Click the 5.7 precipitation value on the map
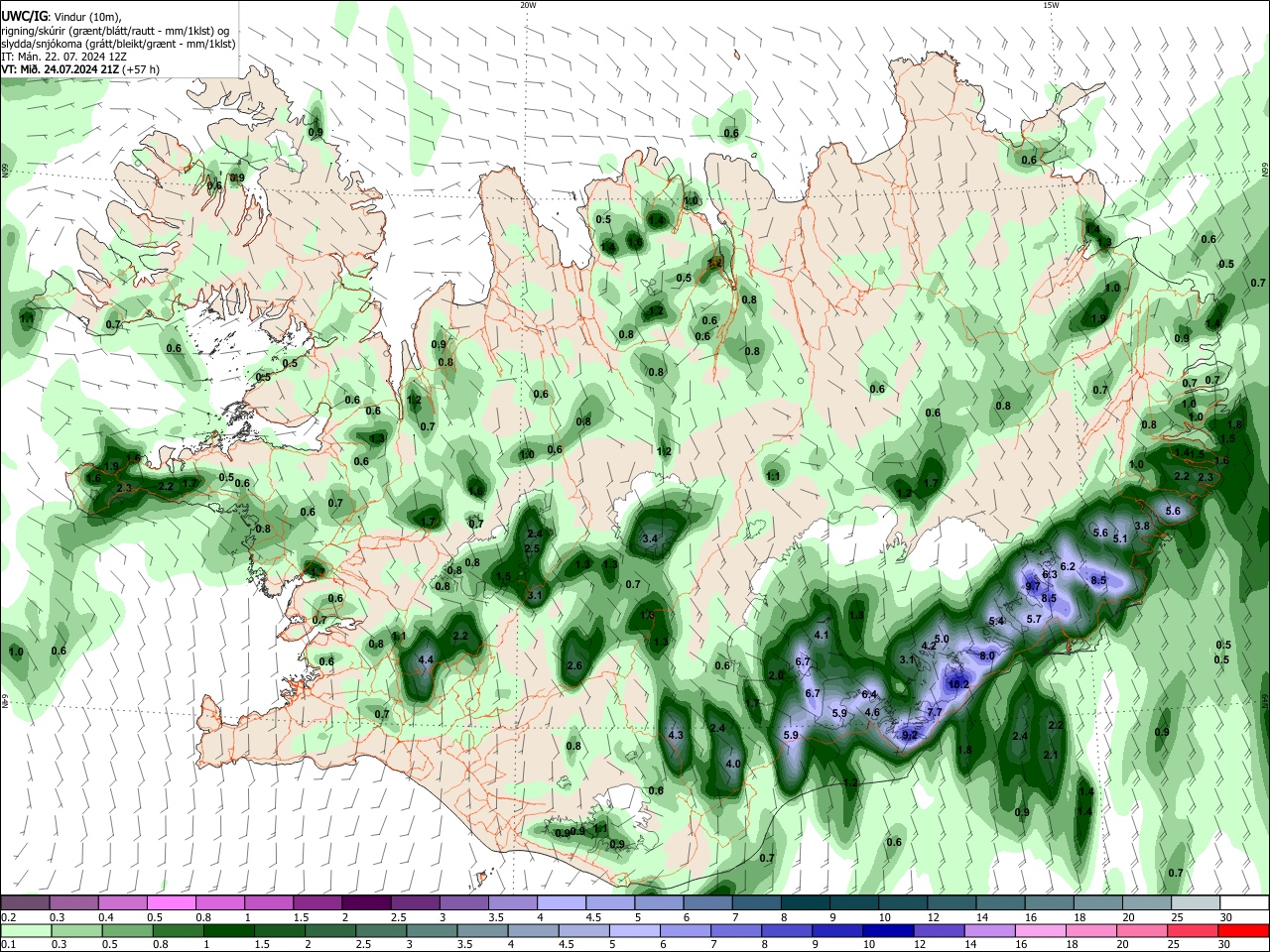 (x=1034, y=619)
